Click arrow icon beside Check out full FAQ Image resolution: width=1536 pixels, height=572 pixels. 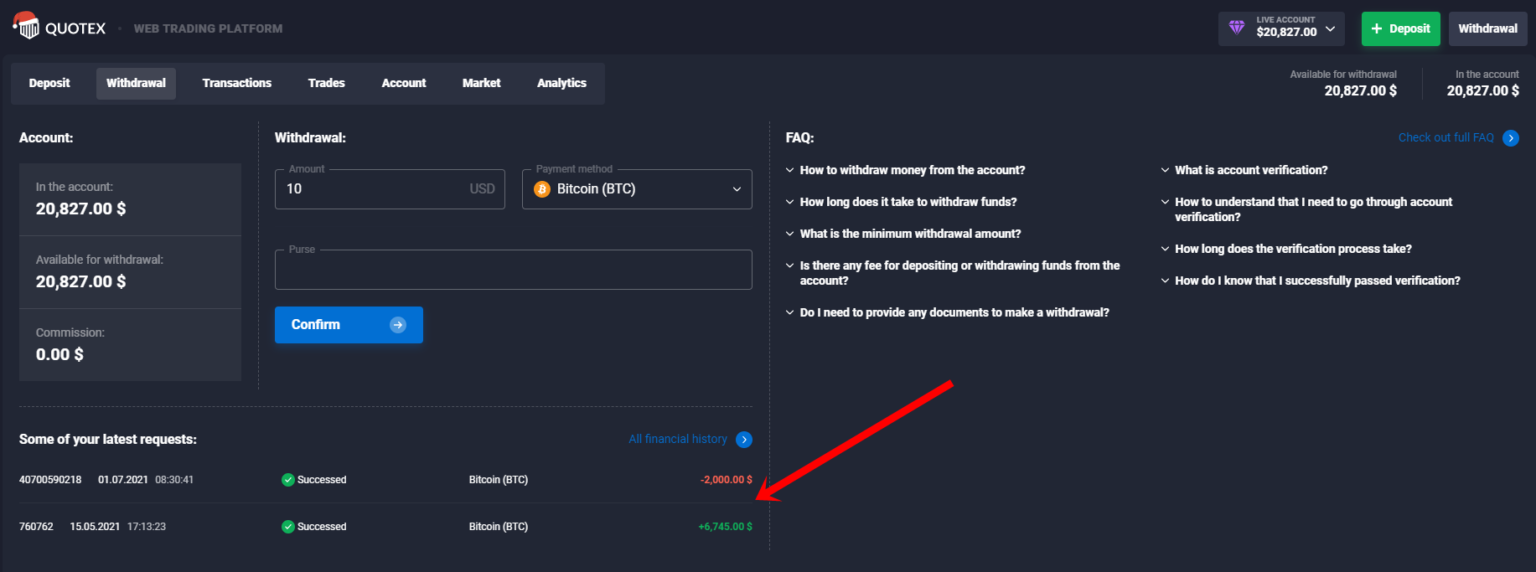1510,138
